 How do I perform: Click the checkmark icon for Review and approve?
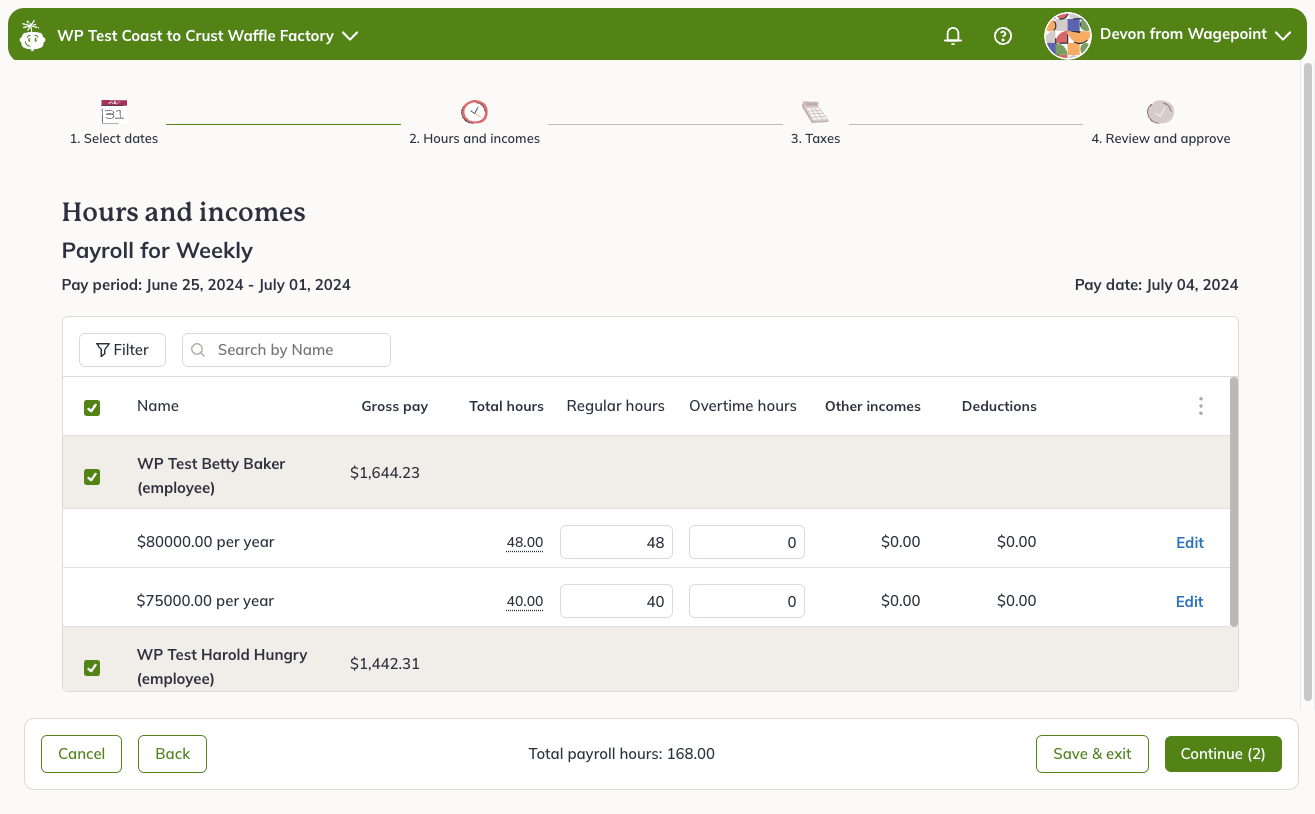click(1160, 111)
